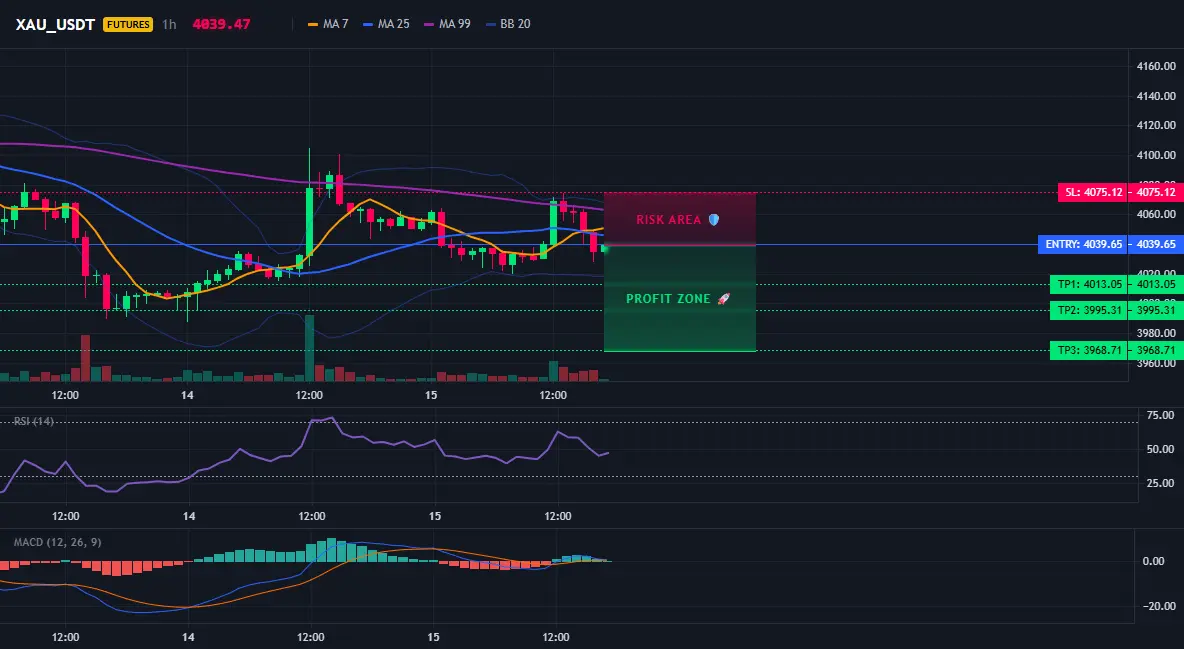Click the 15 date marker on the price chart
The height and width of the screenshot is (649, 1184).
(x=431, y=395)
